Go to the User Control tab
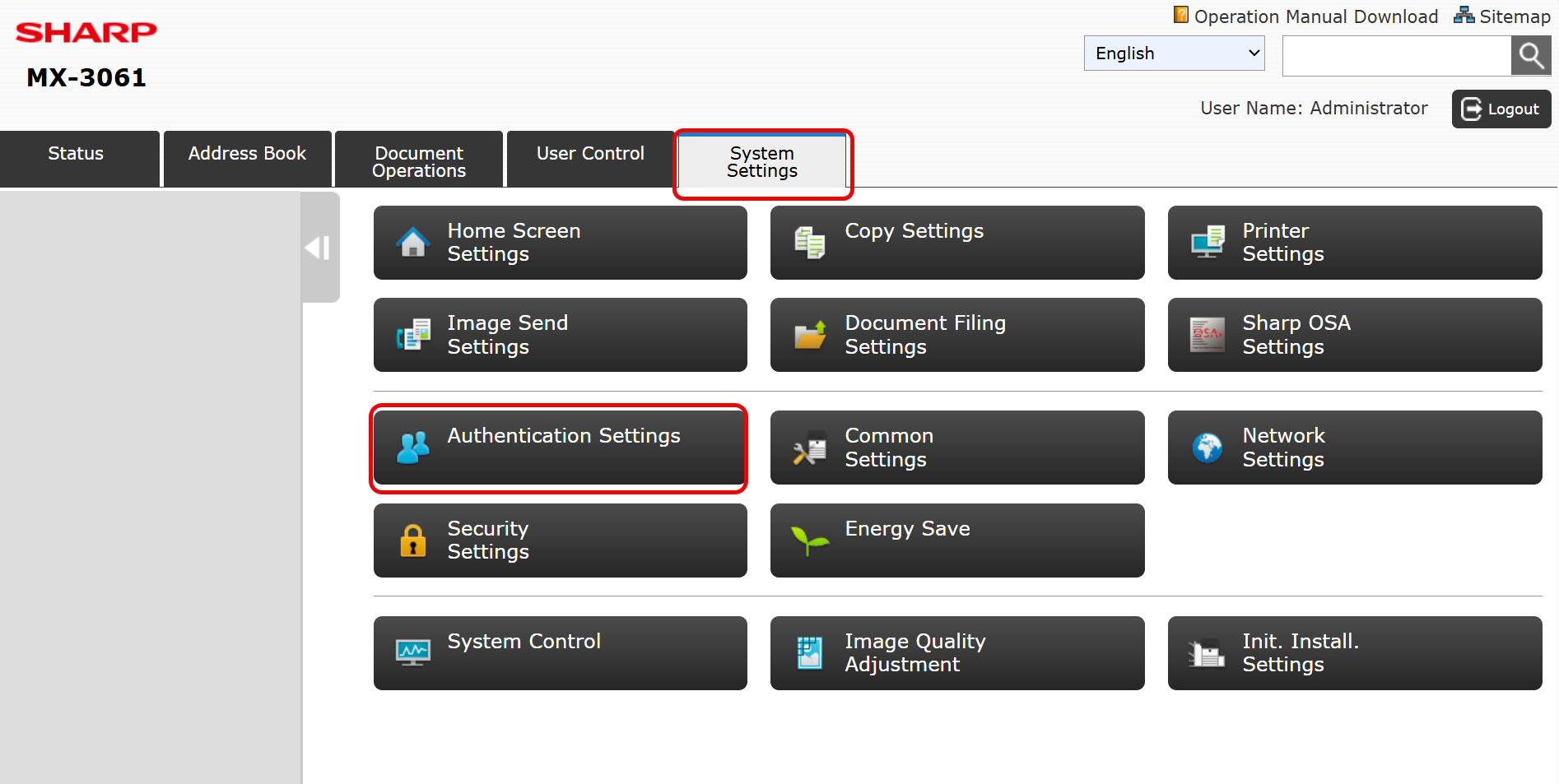 [x=590, y=154]
